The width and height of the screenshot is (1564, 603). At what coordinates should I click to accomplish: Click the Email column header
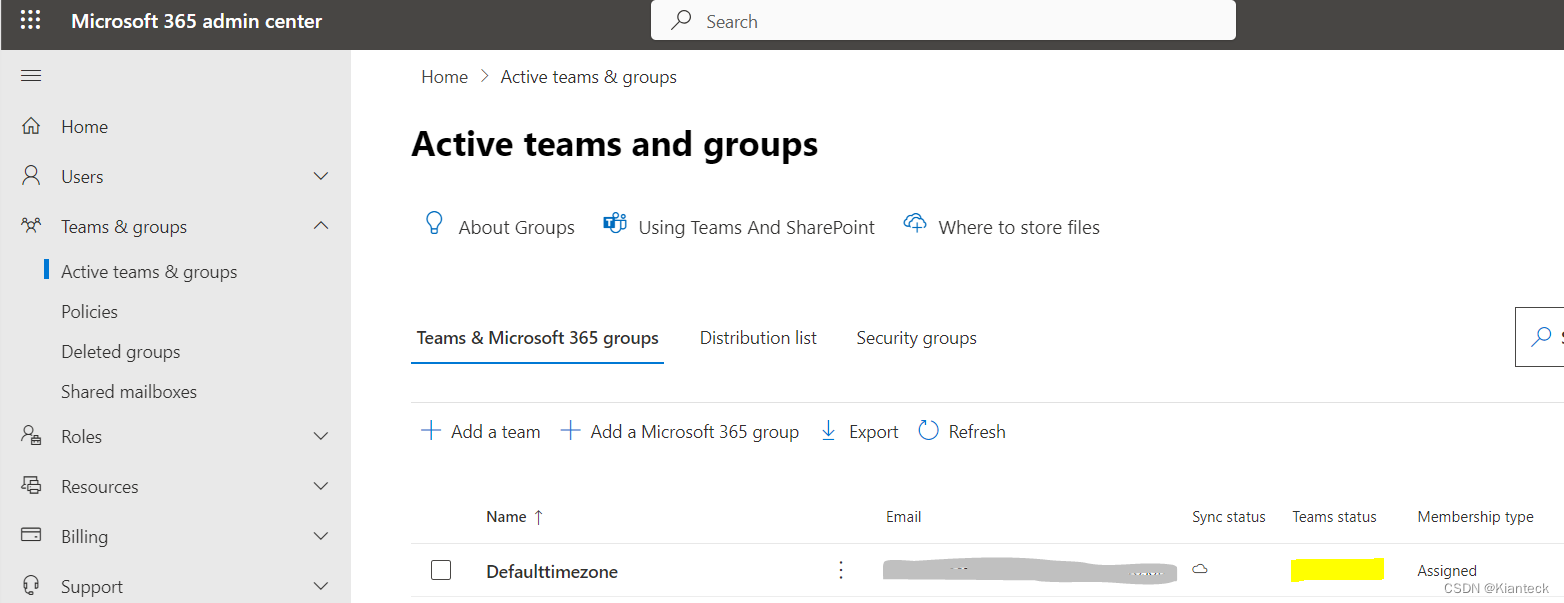903,517
